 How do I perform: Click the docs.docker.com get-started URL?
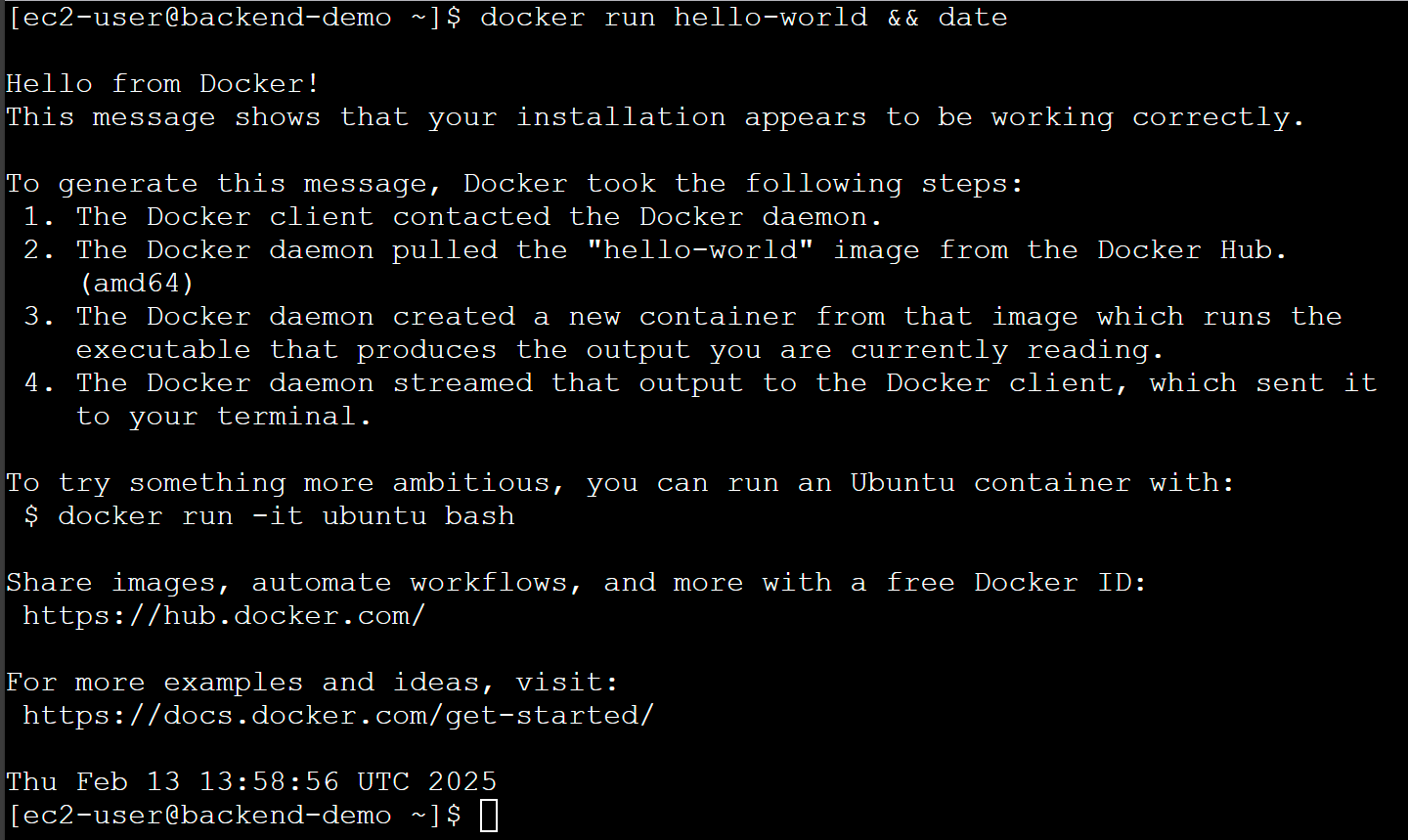[x=338, y=716]
